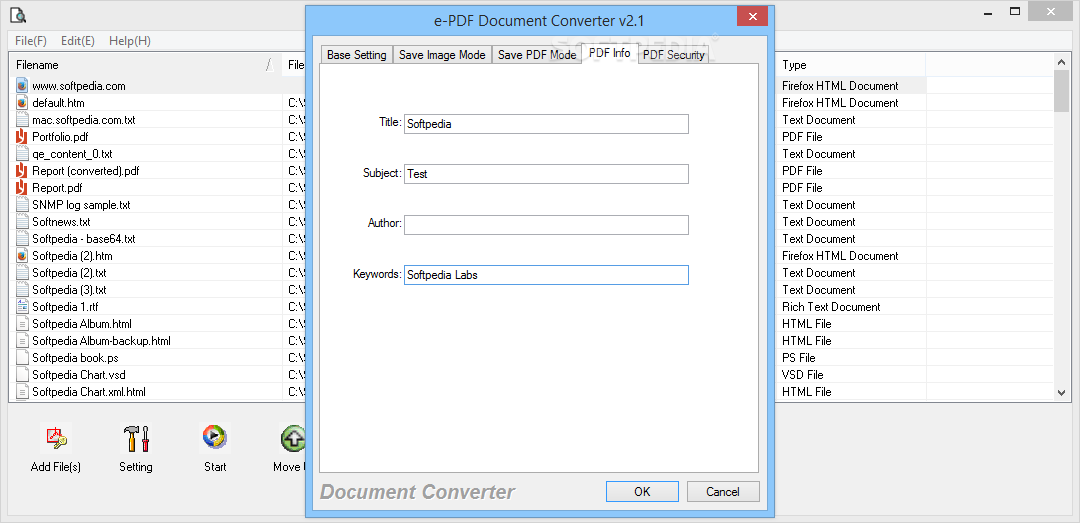This screenshot has width=1080, height=523.
Task: Click the Cancel button in dialog
Action: coord(723,492)
